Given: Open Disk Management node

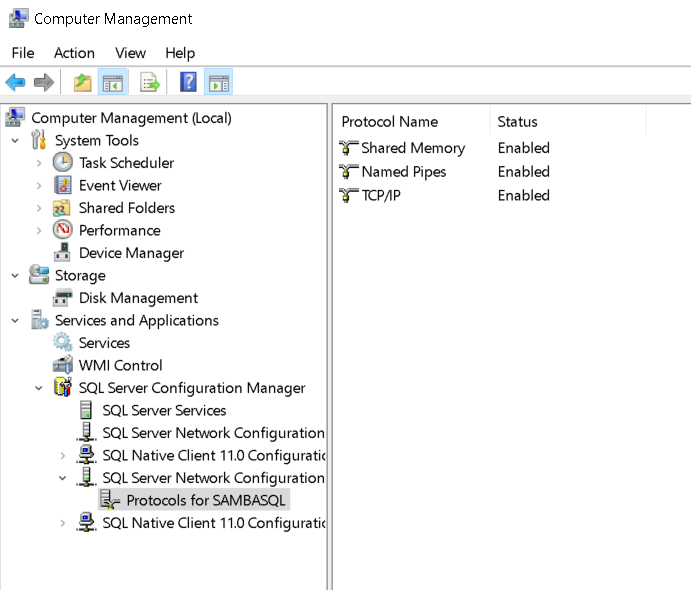Looking at the screenshot, I should point(138,298).
